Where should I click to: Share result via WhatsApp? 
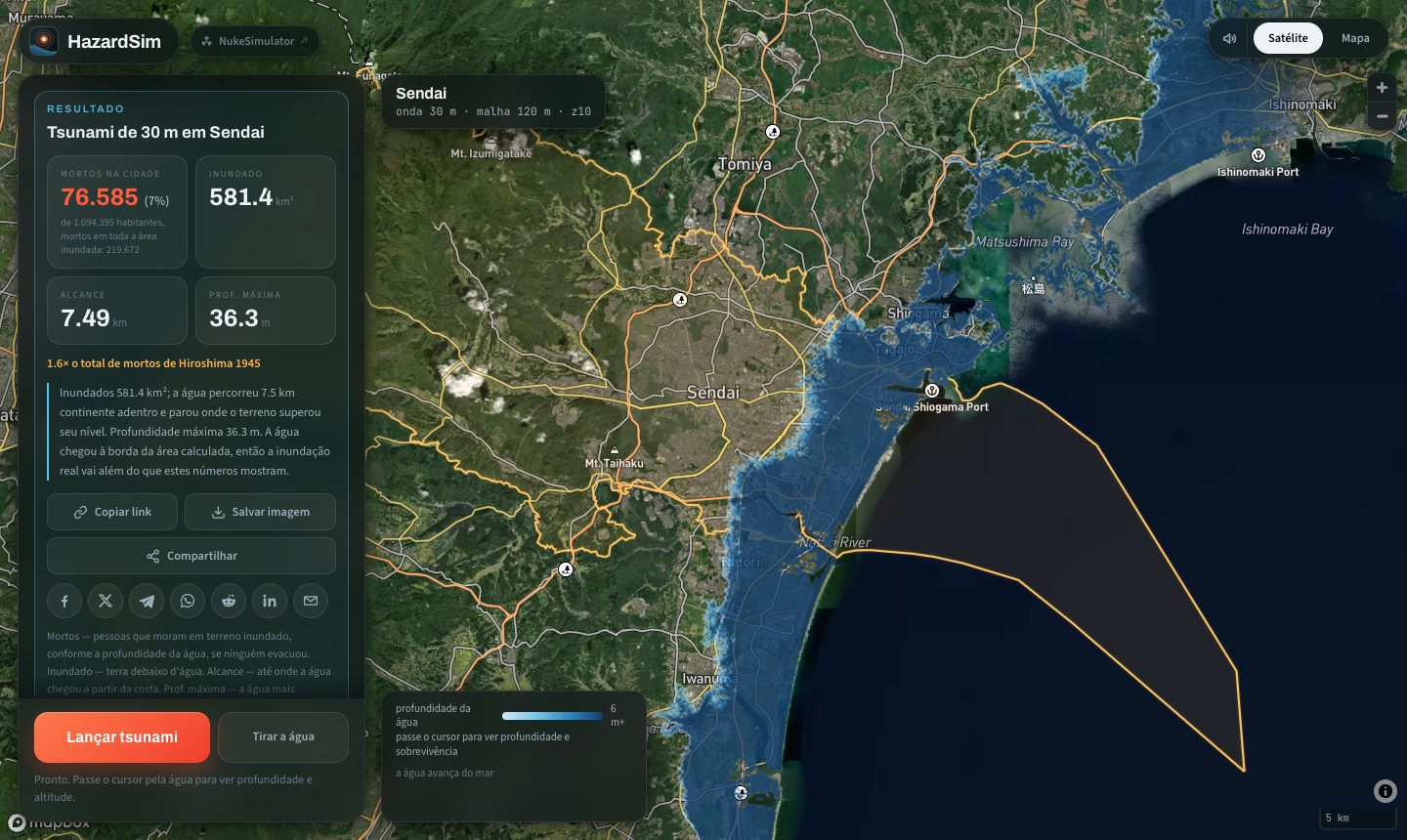click(x=188, y=601)
